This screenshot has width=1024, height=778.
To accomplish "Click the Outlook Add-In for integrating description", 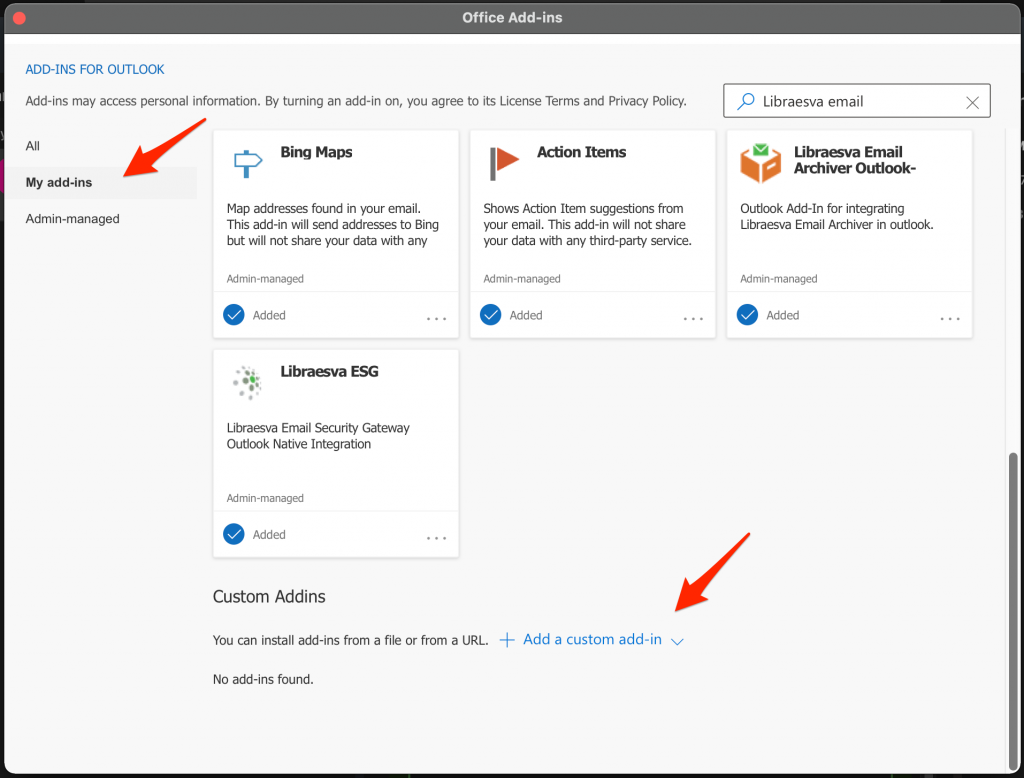I will (x=837, y=216).
